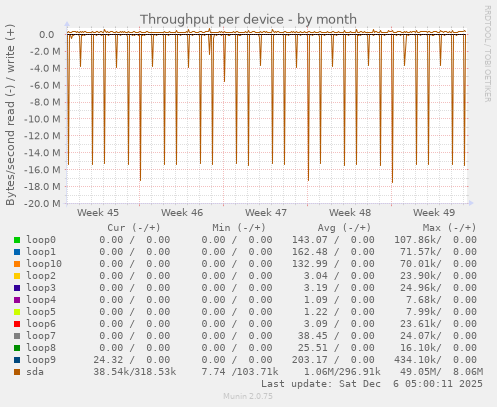The width and height of the screenshot is (497, 407).
Task: Click the Week 46 axis label
Action: [x=182, y=213]
